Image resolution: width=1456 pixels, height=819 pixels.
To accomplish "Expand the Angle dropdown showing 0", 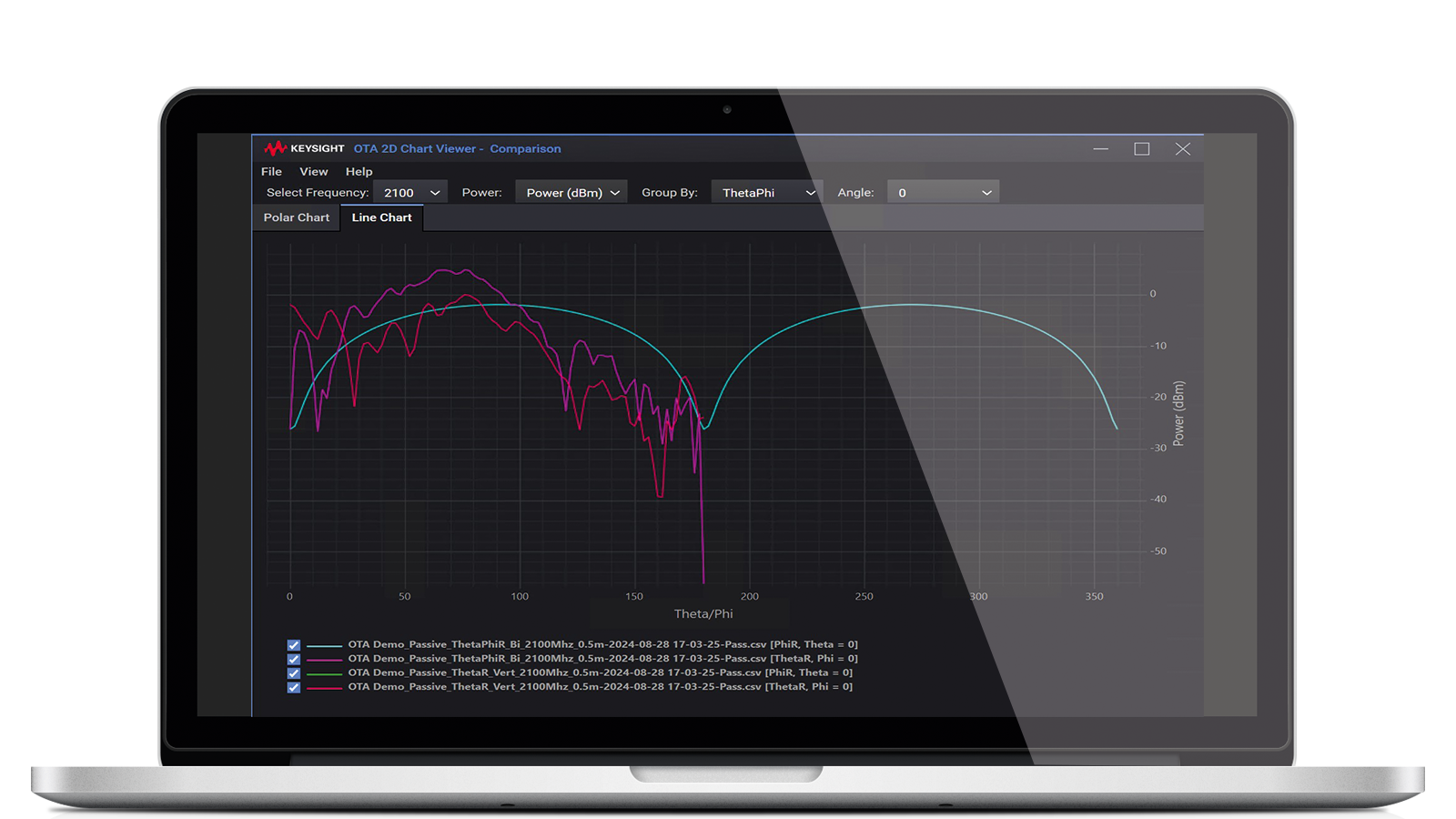I will tap(943, 192).
